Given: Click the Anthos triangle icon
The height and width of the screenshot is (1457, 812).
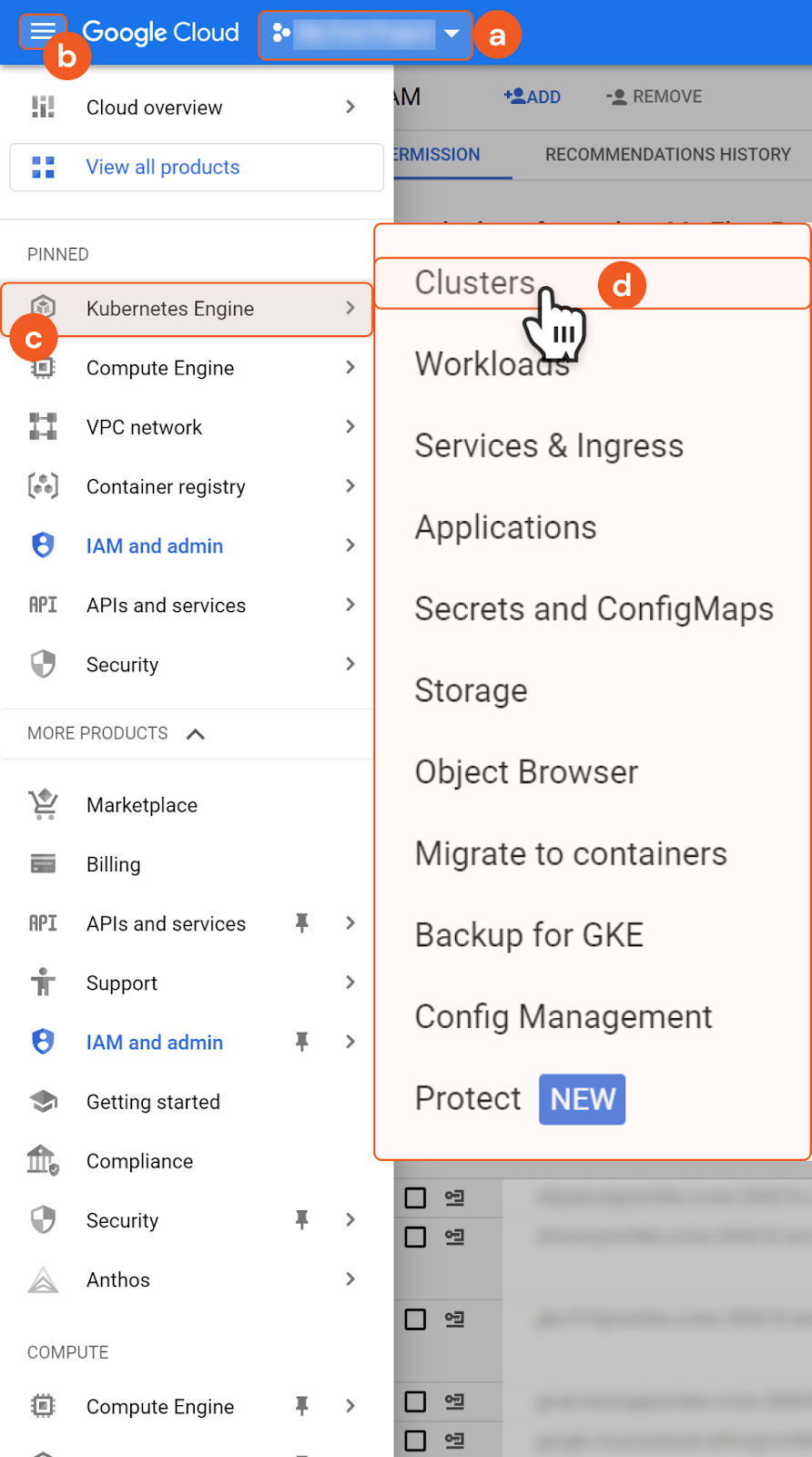Looking at the screenshot, I should click(43, 1279).
